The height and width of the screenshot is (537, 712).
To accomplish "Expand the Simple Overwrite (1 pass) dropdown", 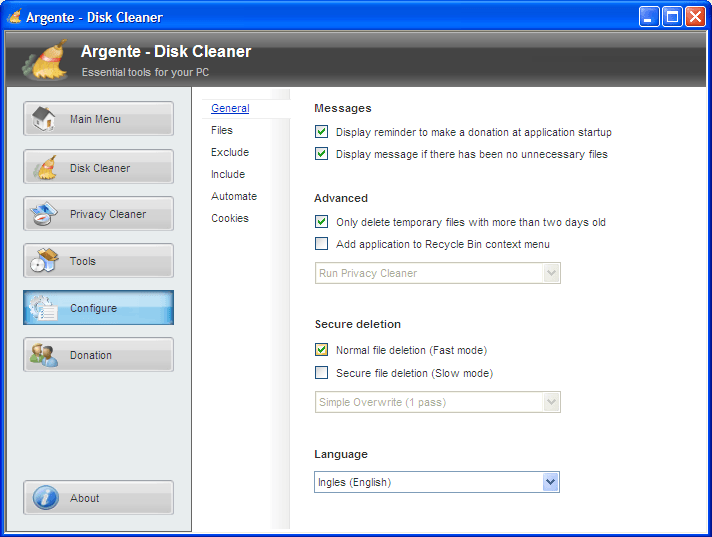I will pos(438,402).
